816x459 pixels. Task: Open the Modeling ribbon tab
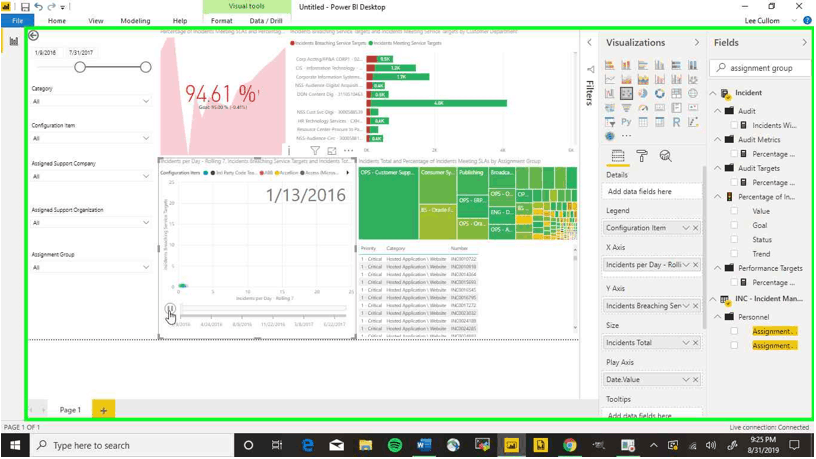pyautogui.click(x=135, y=20)
